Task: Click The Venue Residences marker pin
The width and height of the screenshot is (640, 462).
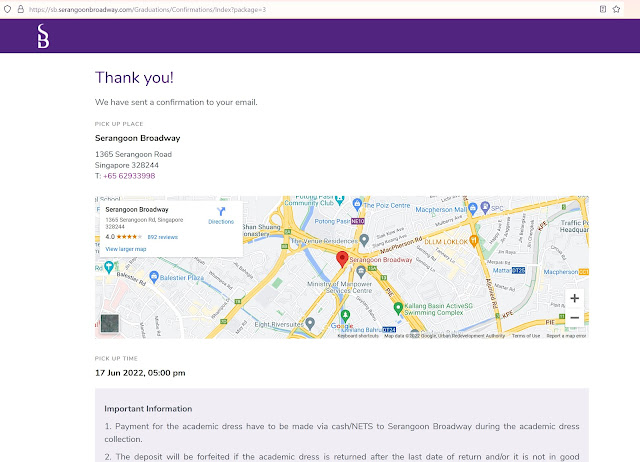Action: click(x=364, y=240)
